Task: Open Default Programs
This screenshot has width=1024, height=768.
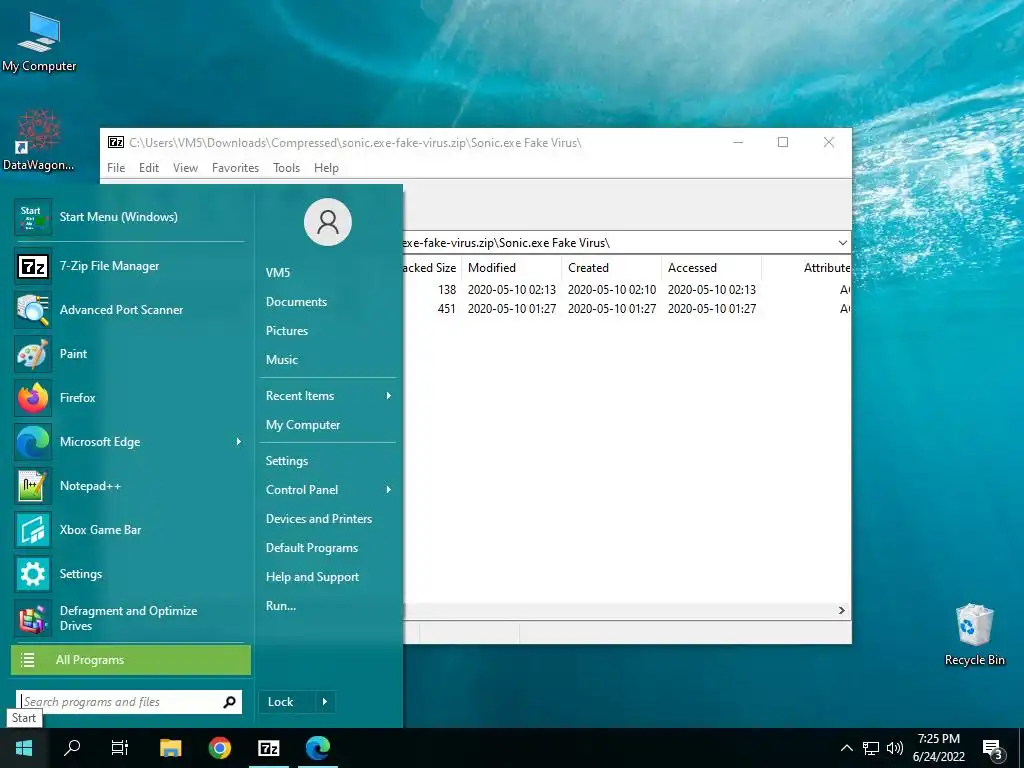Action: [312, 548]
